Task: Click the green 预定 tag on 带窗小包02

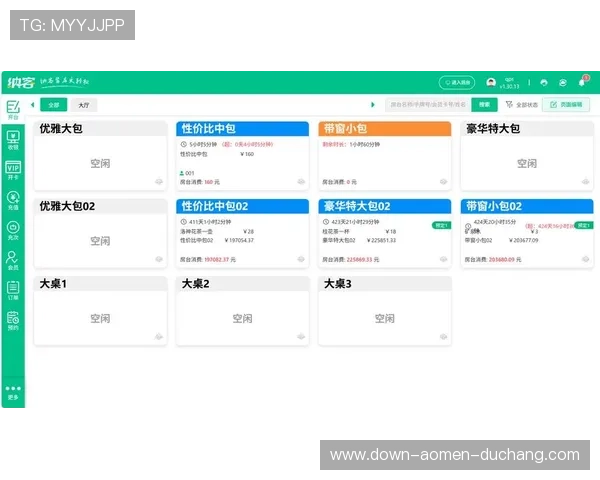Action: (x=584, y=225)
